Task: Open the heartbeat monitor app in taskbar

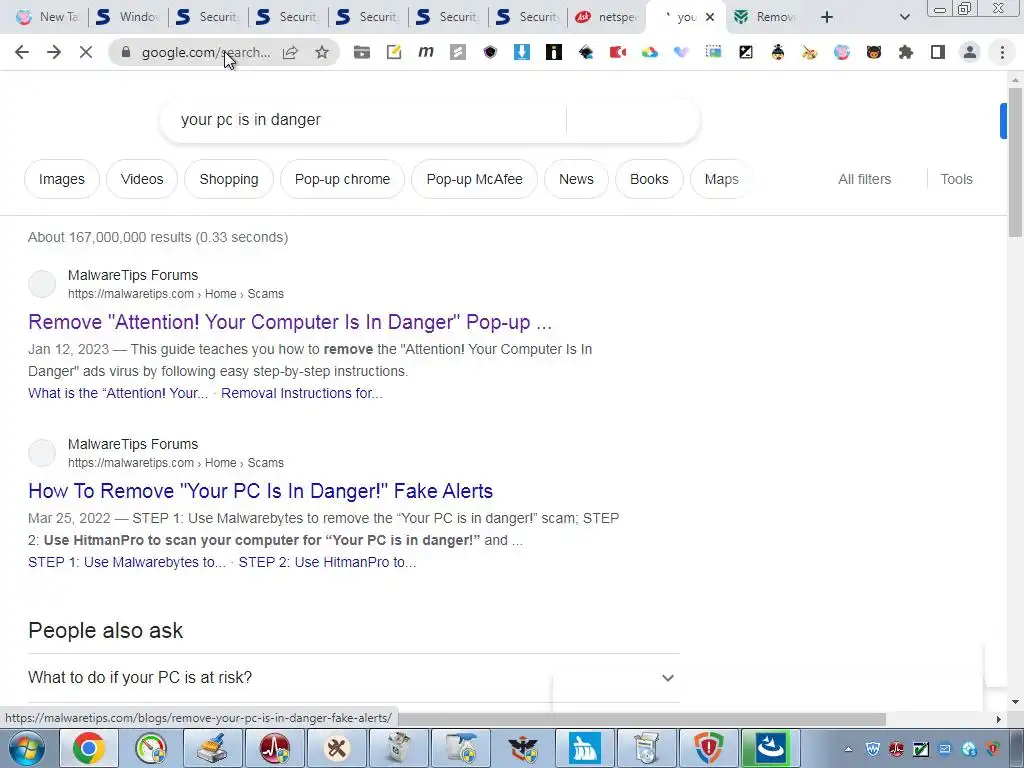Action: pyautogui.click(x=275, y=748)
